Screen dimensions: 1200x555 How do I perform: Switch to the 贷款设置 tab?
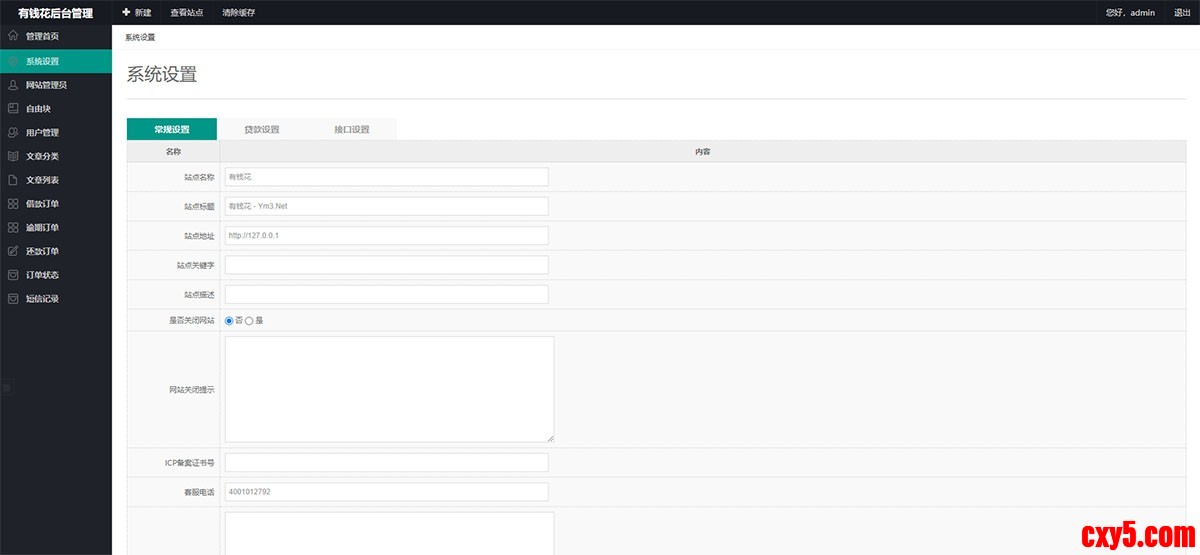pos(262,129)
